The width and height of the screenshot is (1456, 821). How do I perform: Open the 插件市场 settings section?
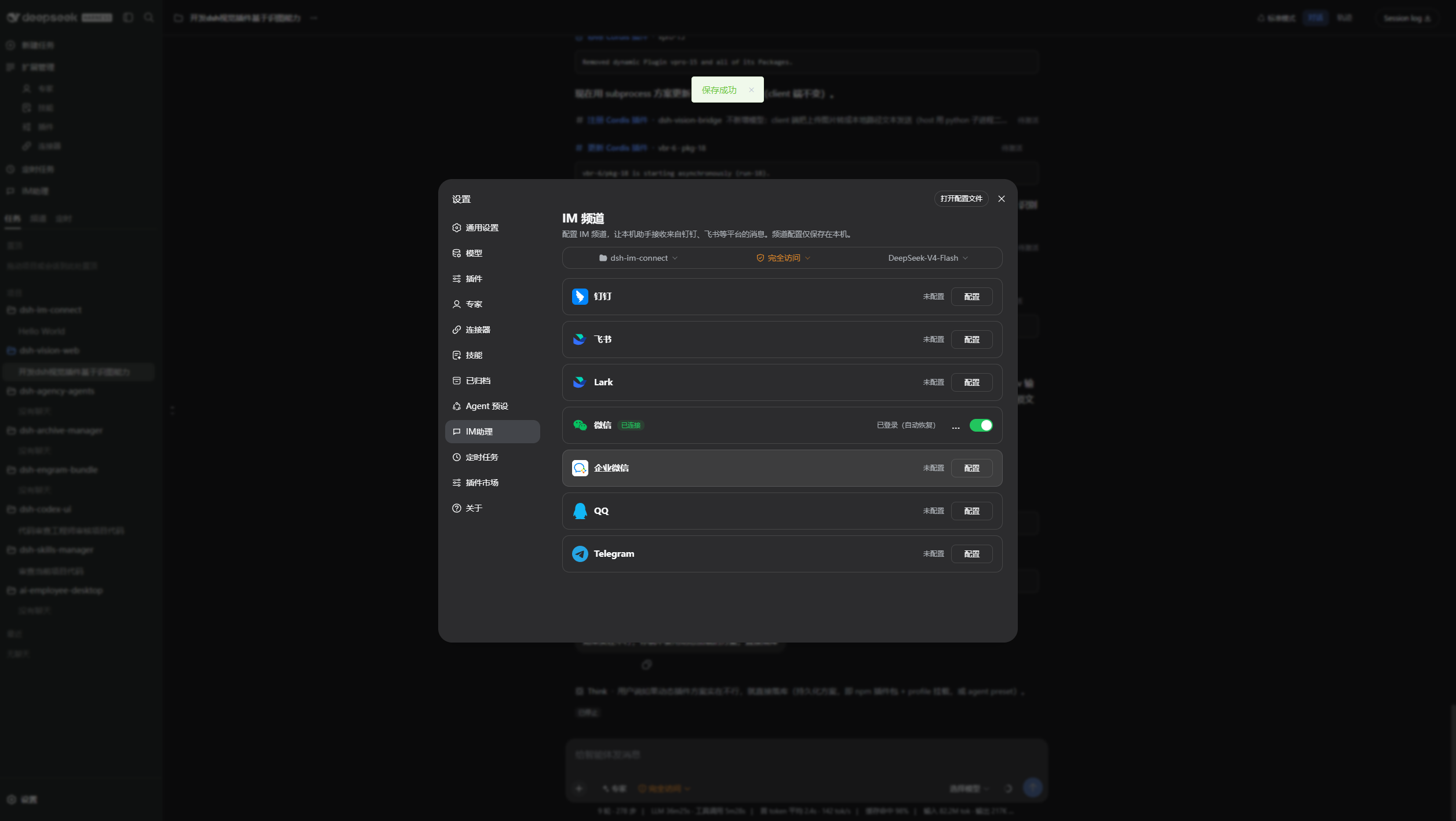pyautogui.click(x=492, y=483)
